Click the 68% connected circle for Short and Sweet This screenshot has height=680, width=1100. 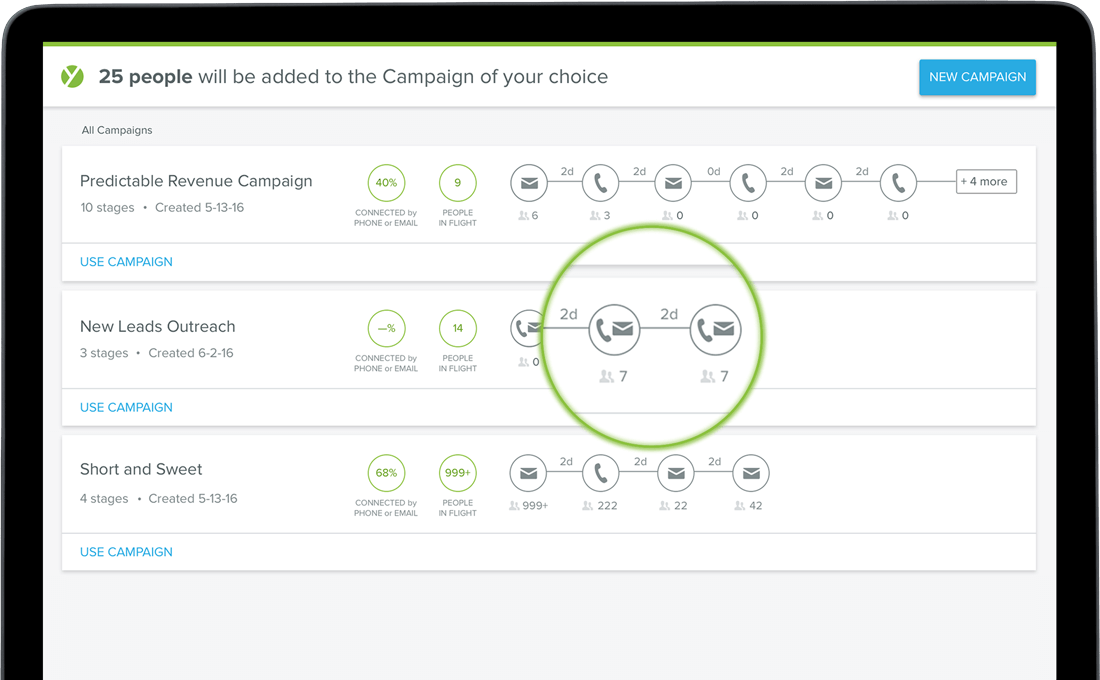[387, 473]
